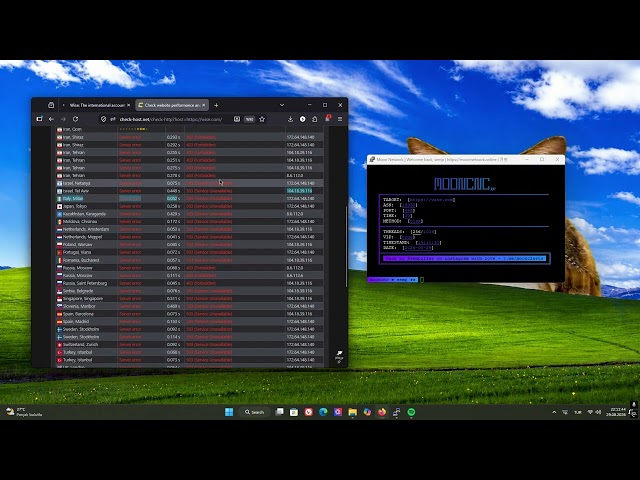Switch to the Wise international account tab
Image resolution: width=640 pixels, height=480 pixels.
tap(96, 105)
